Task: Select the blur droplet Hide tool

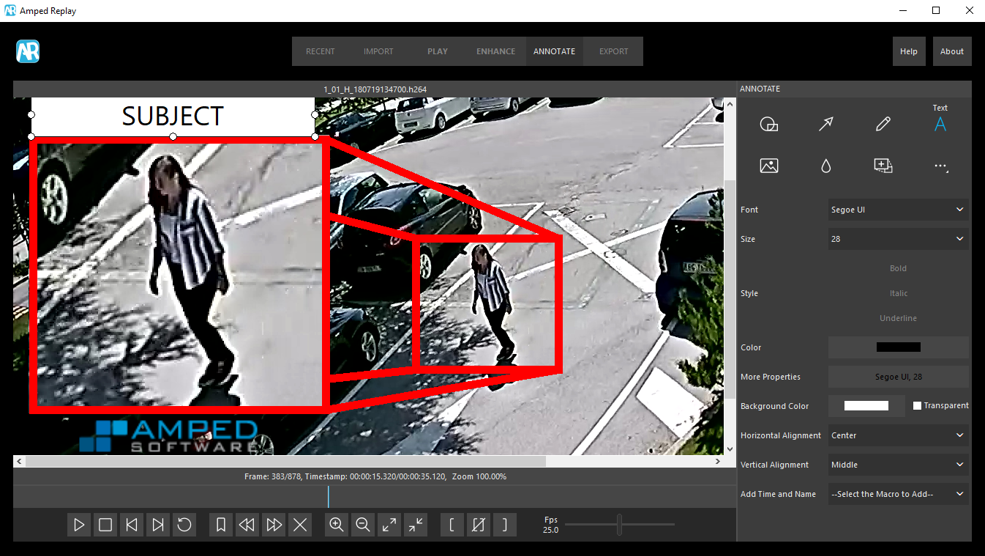Action: [x=826, y=166]
